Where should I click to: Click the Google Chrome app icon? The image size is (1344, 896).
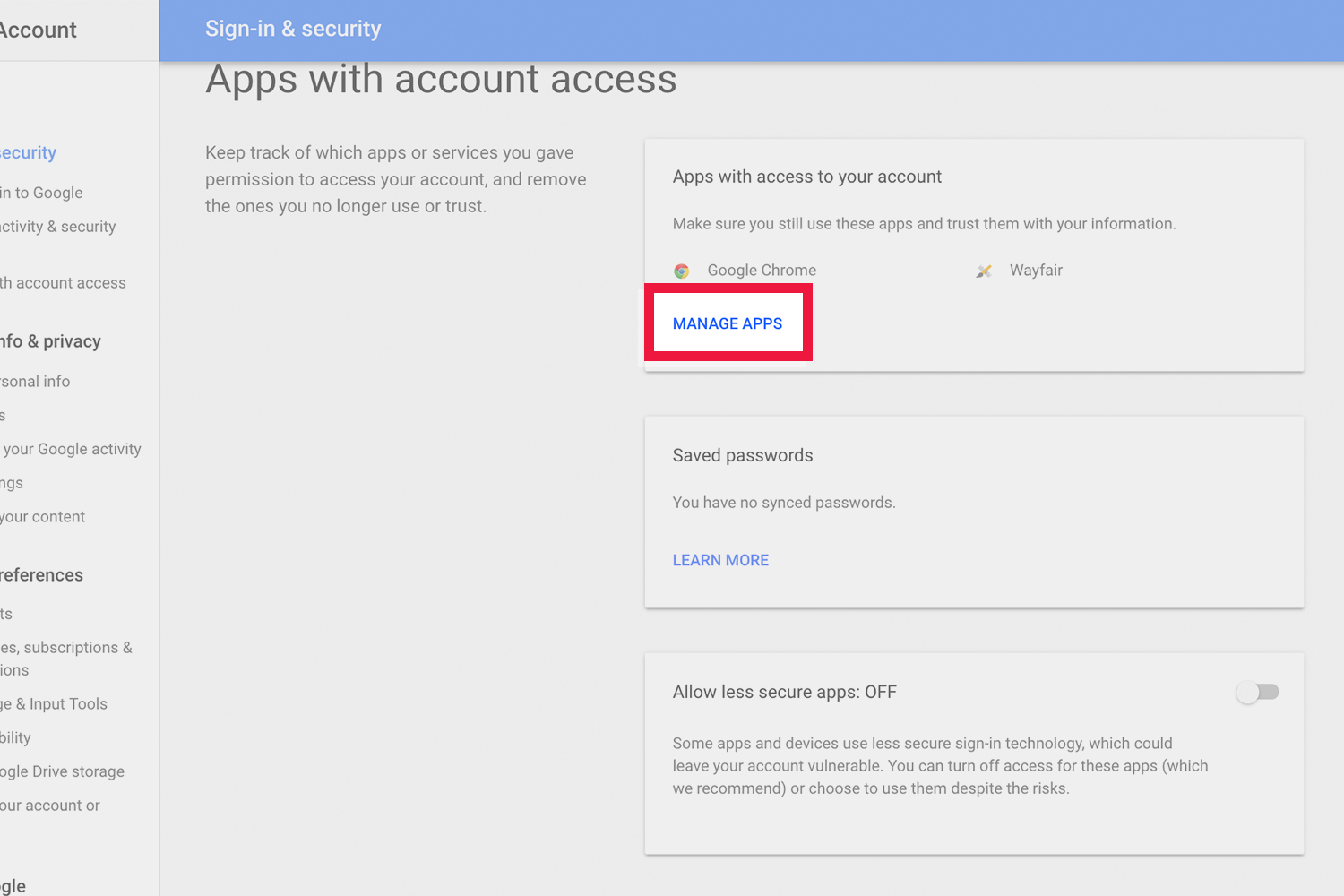tap(681, 270)
